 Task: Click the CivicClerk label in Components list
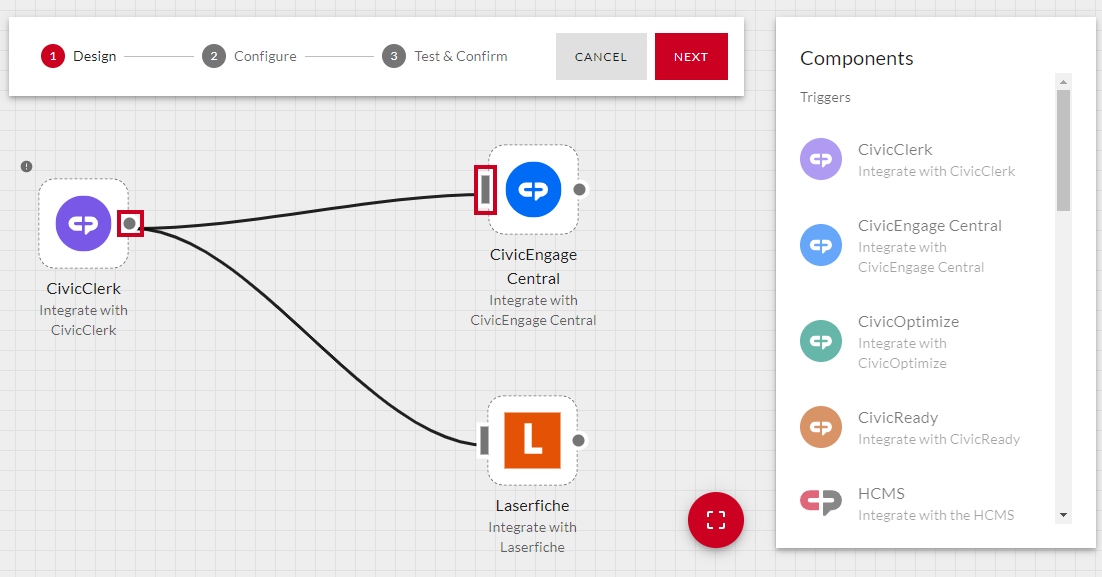pos(895,150)
